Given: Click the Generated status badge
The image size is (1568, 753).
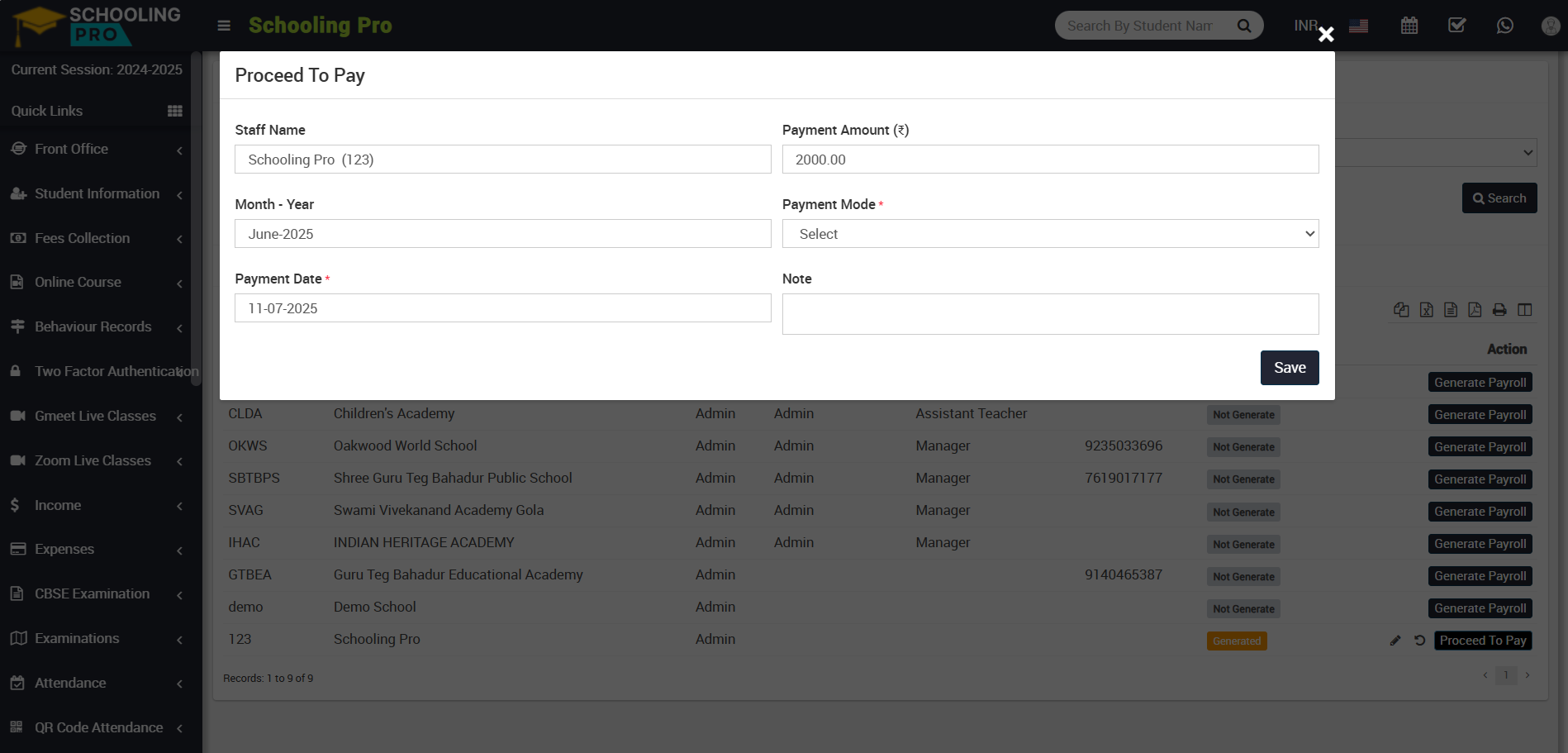Looking at the screenshot, I should [1237, 641].
